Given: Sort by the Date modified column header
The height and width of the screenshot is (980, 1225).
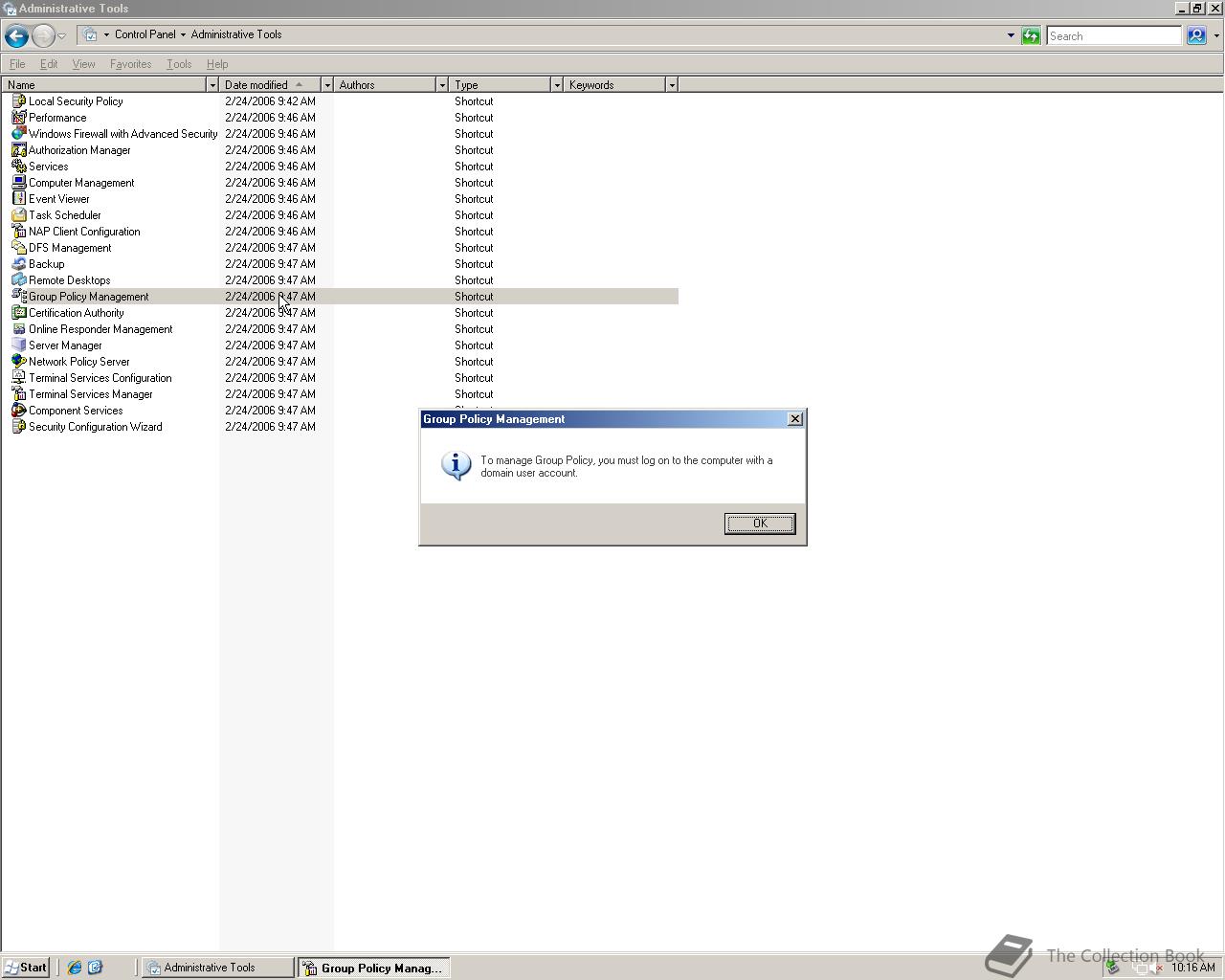Looking at the screenshot, I should [x=270, y=85].
